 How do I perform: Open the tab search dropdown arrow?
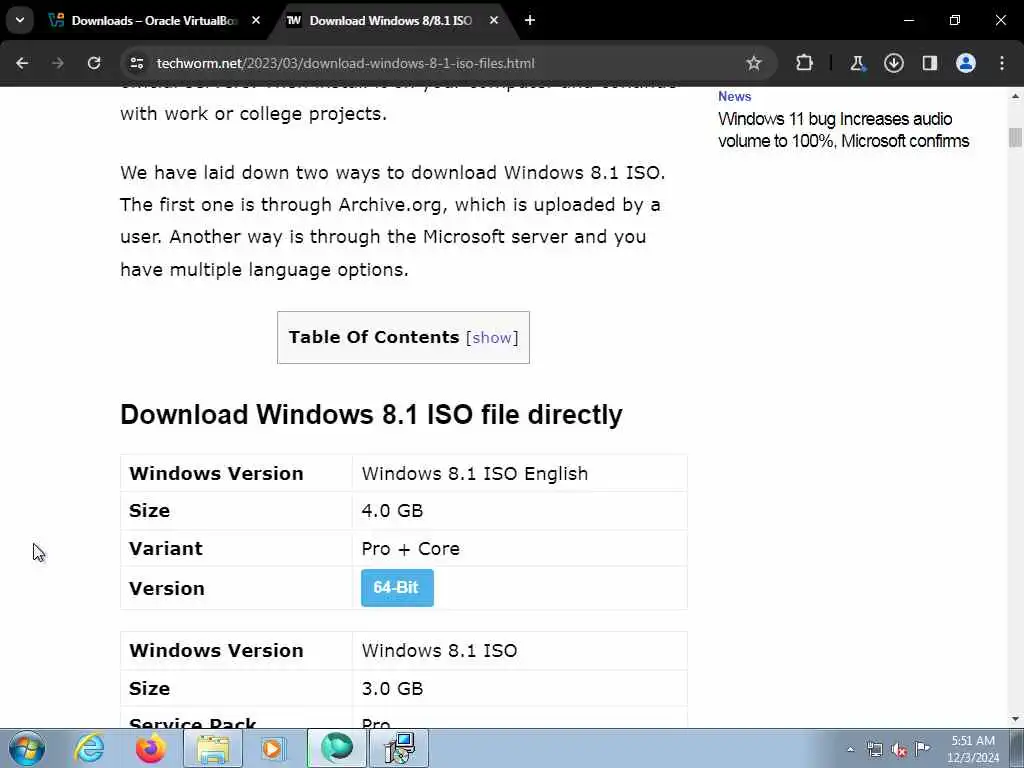pyautogui.click(x=20, y=20)
